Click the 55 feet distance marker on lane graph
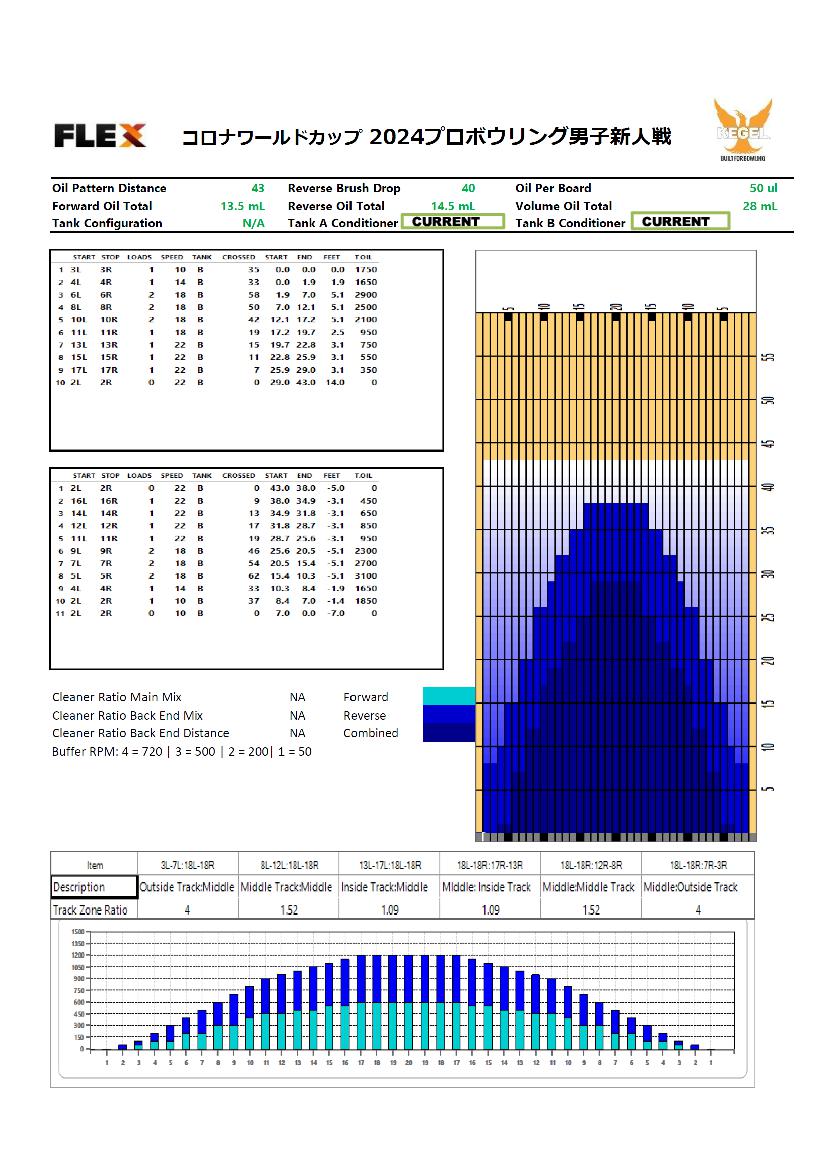This screenshot has height=1169, width=826. point(769,356)
